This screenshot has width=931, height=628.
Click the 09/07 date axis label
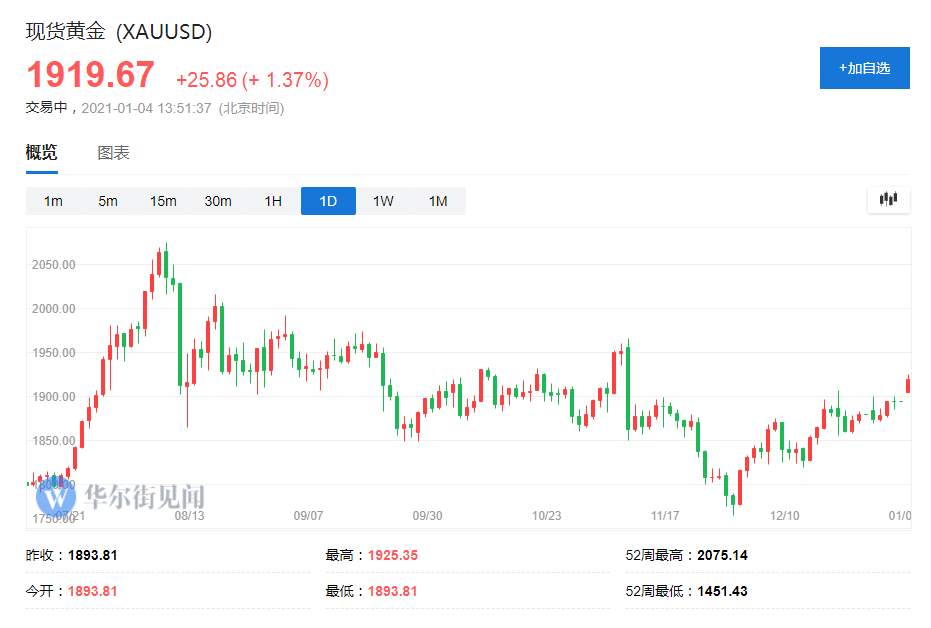click(308, 516)
